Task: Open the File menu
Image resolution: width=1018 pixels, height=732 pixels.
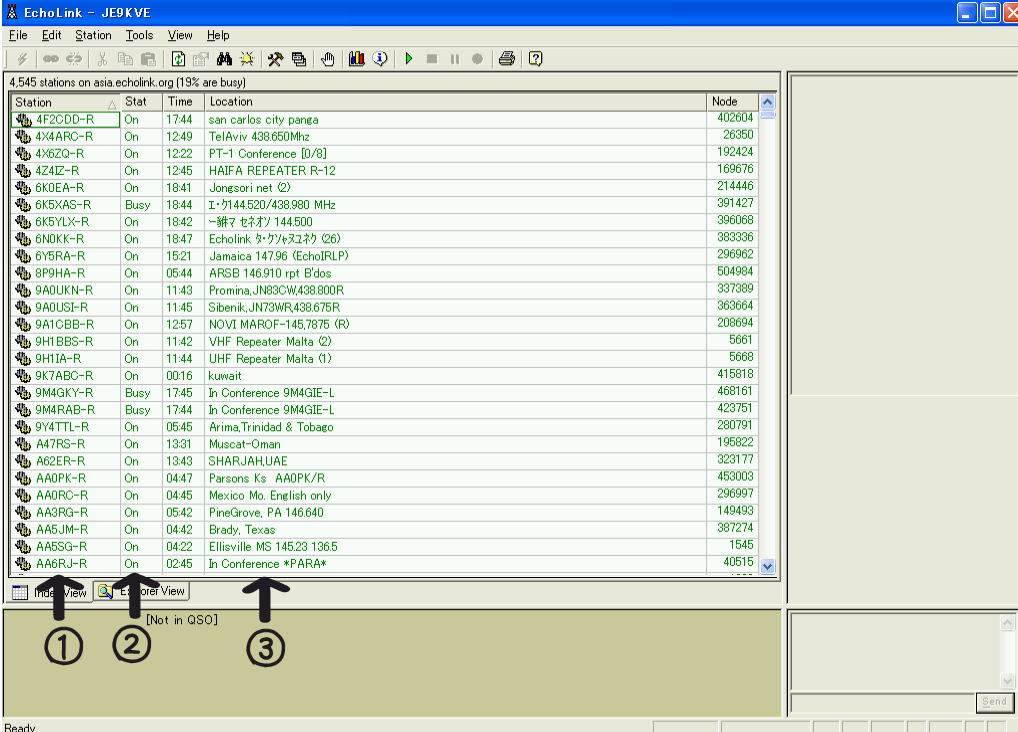Action: (18, 35)
